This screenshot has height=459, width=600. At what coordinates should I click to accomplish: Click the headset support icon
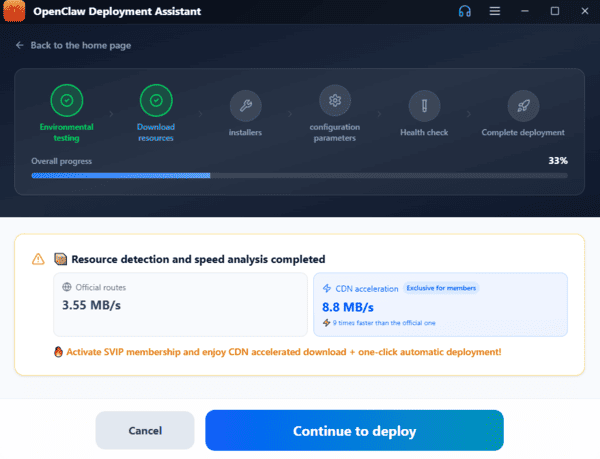464,11
